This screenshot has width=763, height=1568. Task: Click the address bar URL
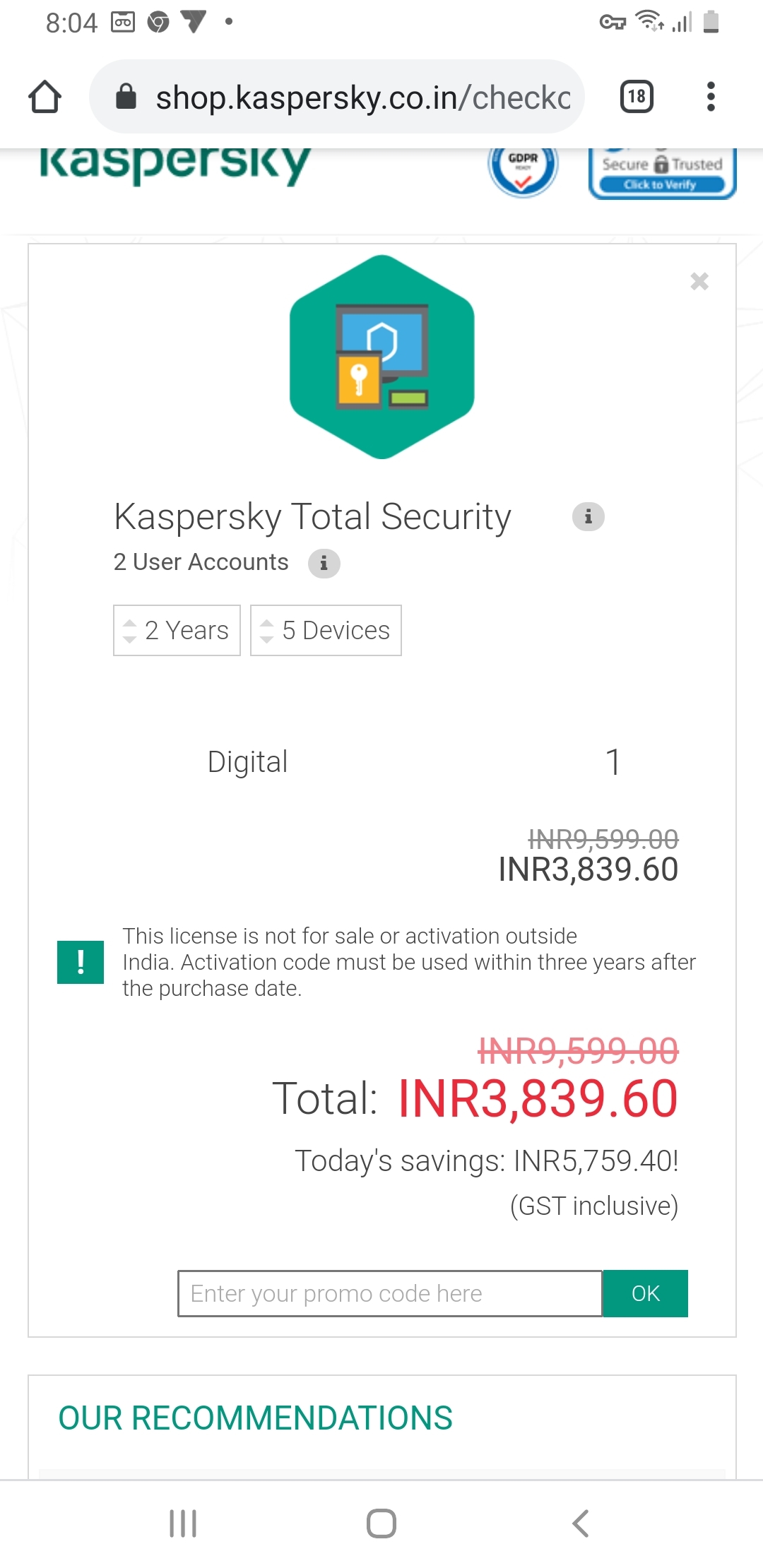362,97
